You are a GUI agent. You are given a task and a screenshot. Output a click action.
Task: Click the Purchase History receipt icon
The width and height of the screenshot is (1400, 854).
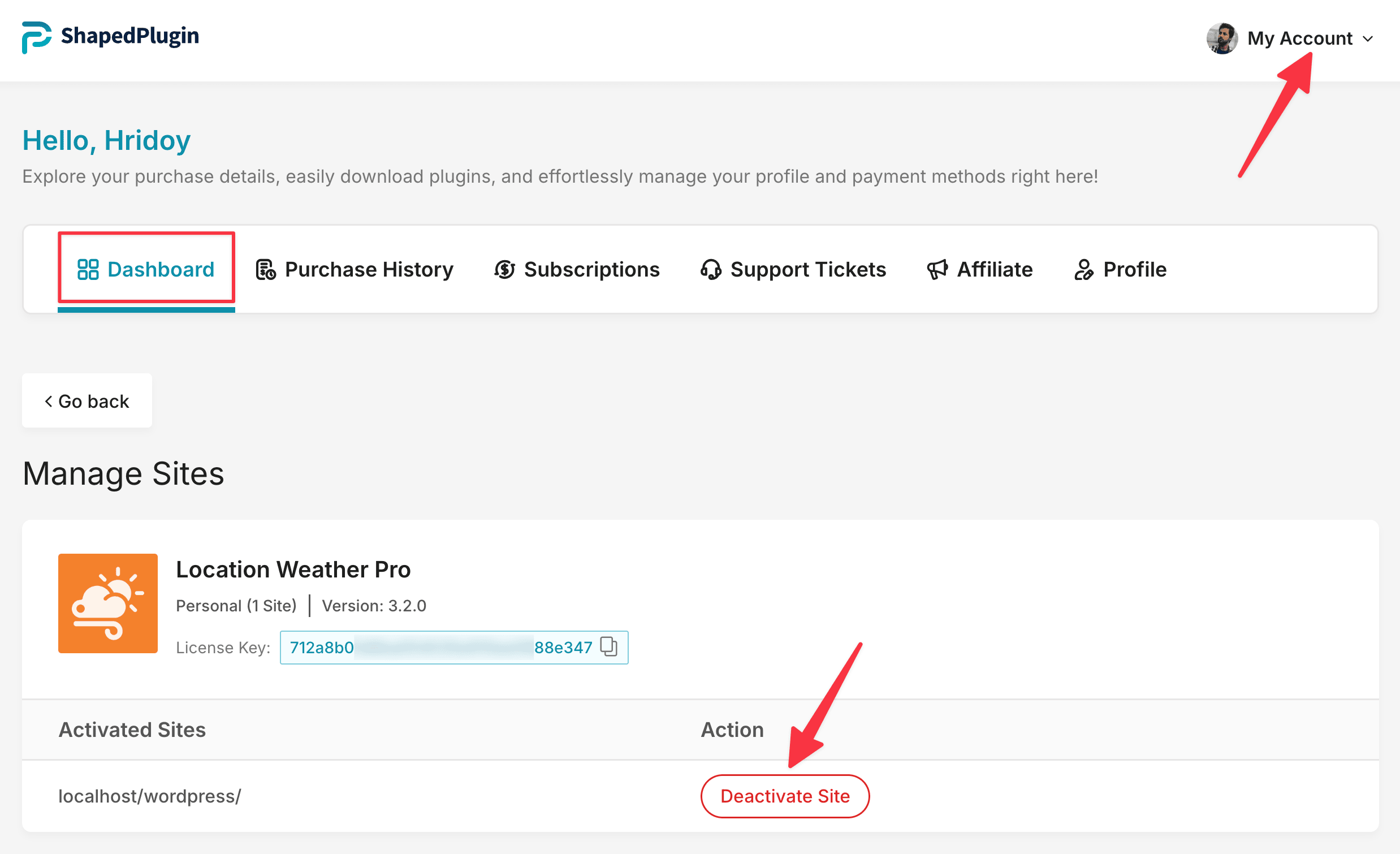(265, 269)
